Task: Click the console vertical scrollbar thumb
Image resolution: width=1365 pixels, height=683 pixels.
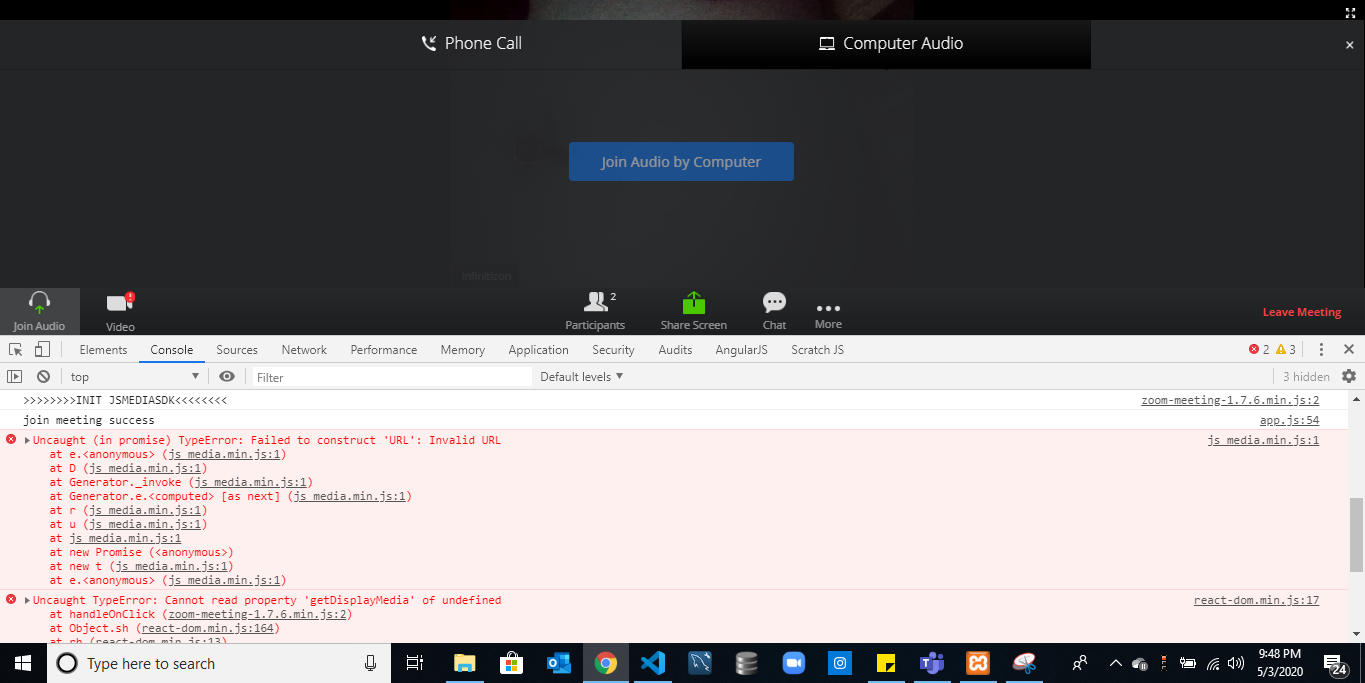Action: pos(1357,534)
